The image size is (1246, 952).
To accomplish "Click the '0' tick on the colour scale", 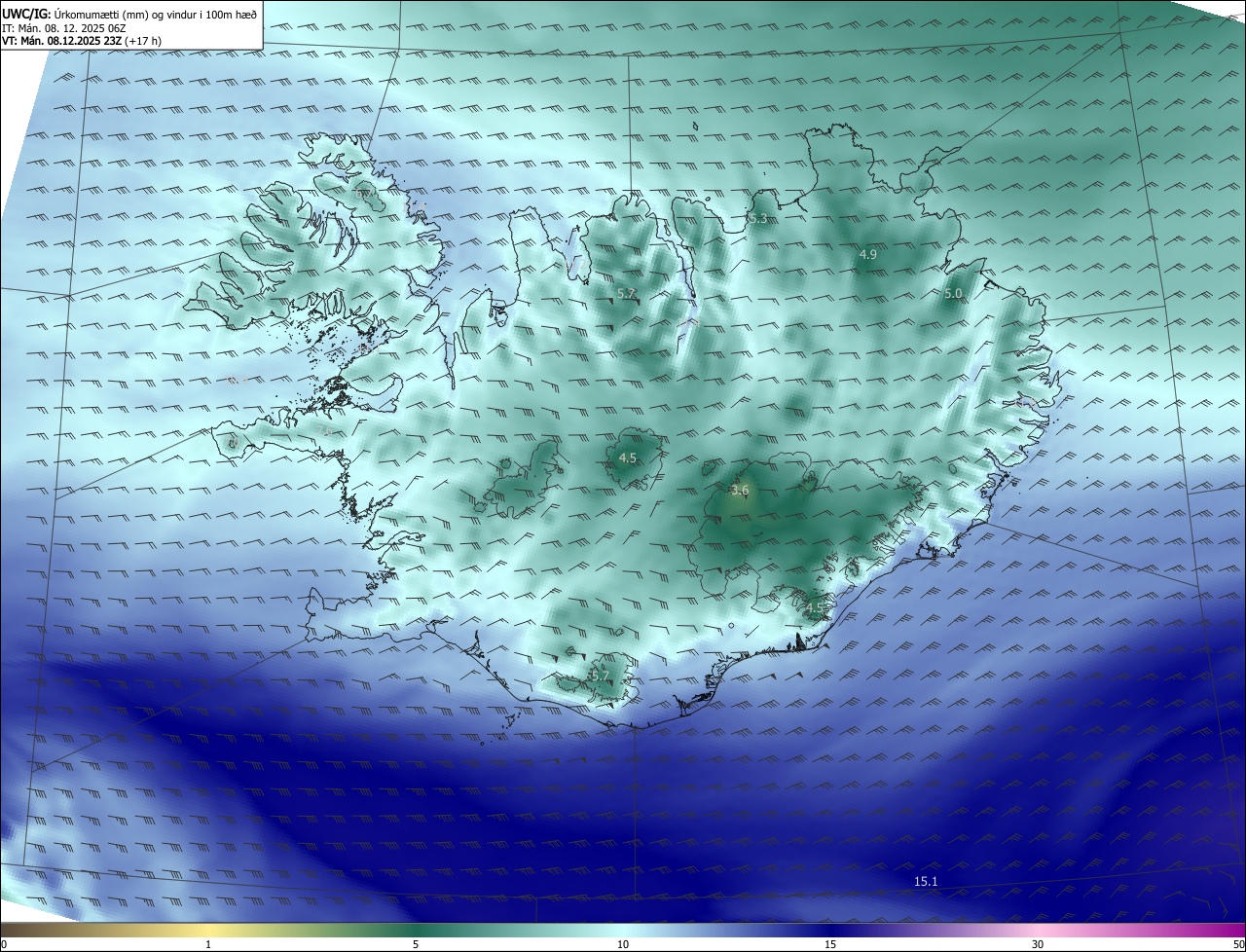I will point(4,944).
